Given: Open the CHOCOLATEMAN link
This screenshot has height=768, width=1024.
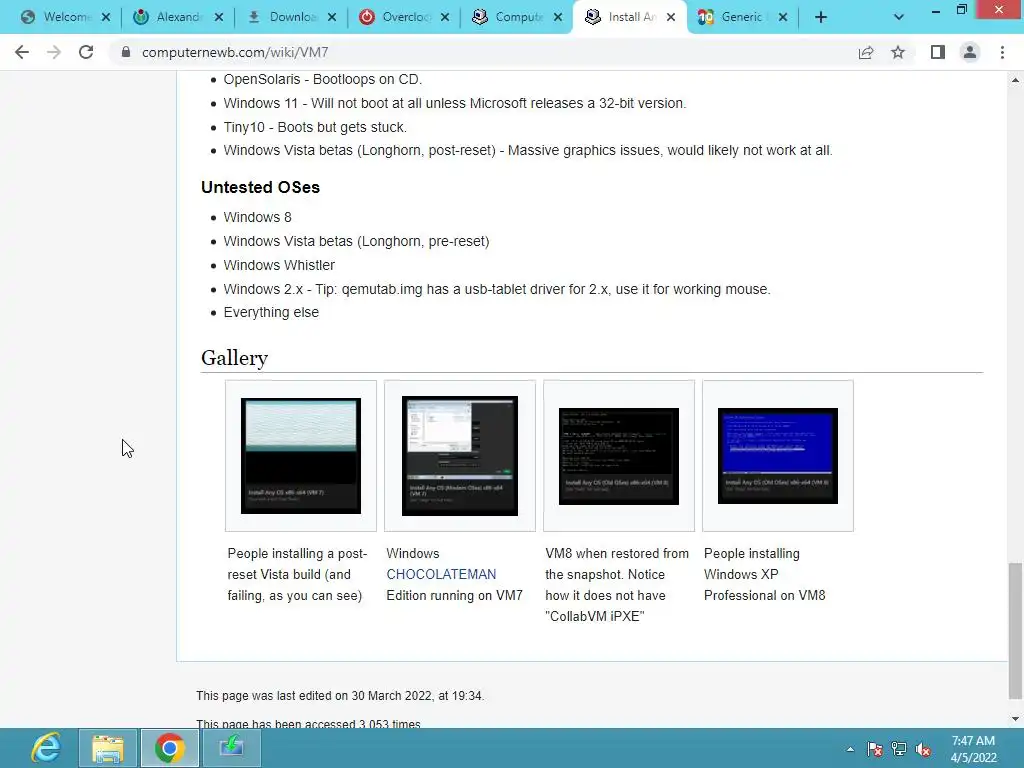Looking at the screenshot, I should click(441, 574).
